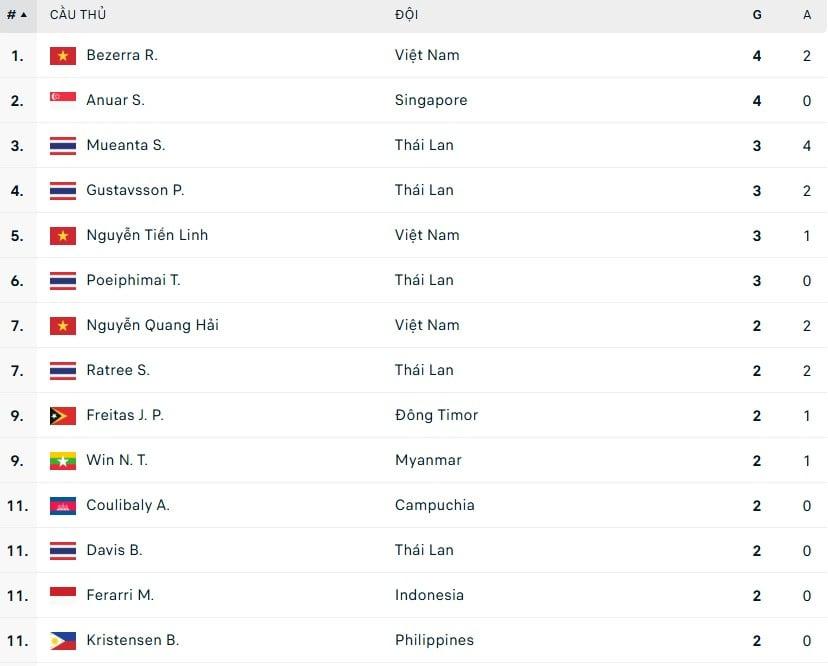Sort table by the # rank column

click(x=17, y=15)
